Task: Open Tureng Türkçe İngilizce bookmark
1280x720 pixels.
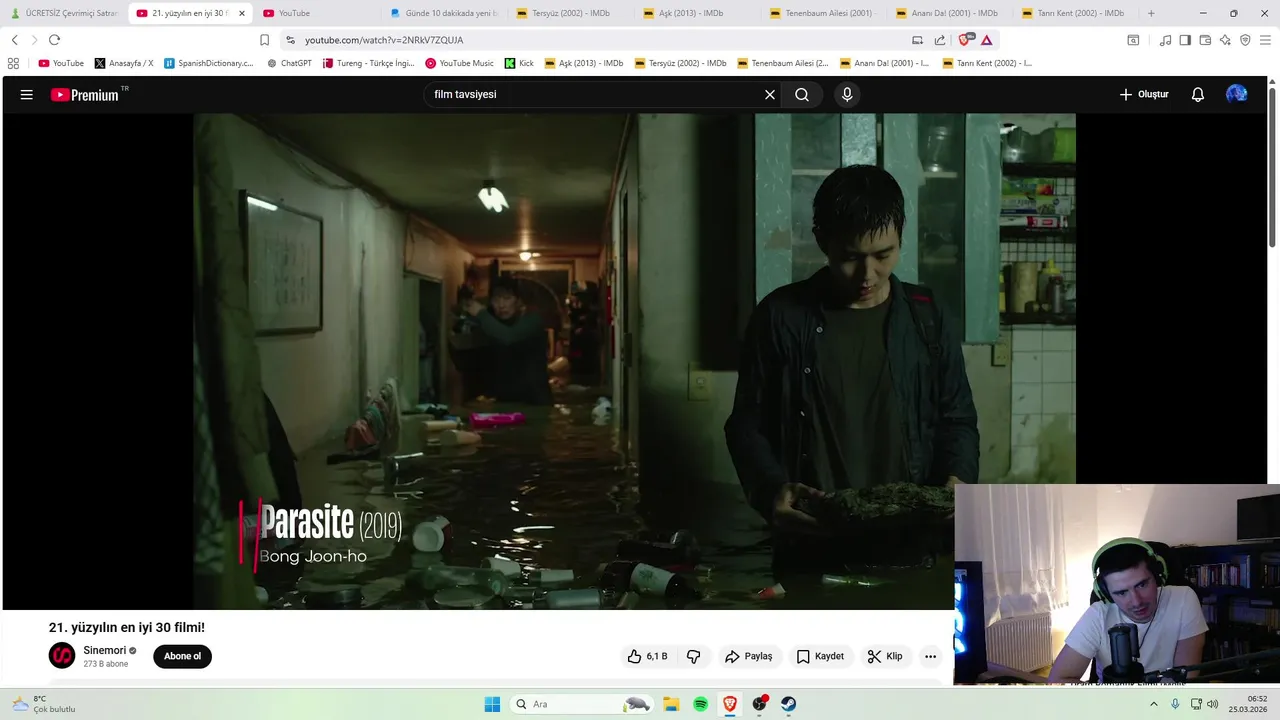Action: (x=368, y=63)
